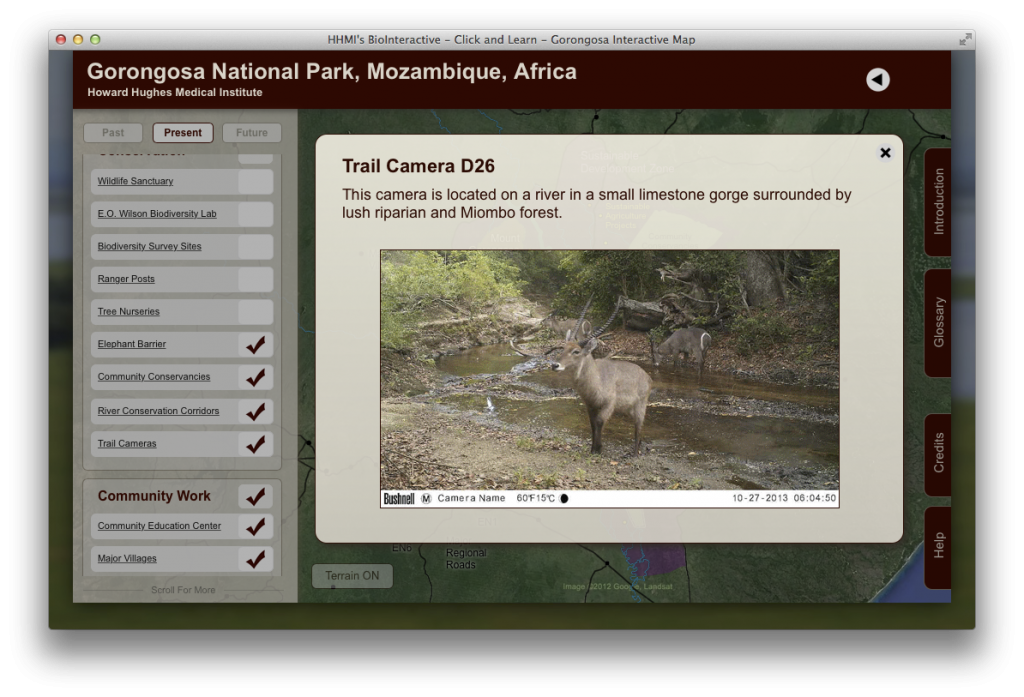Image resolution: width=1024 pixels, height=697 pixels.
Task: Select the Present tab
Action: pos(182,132)
